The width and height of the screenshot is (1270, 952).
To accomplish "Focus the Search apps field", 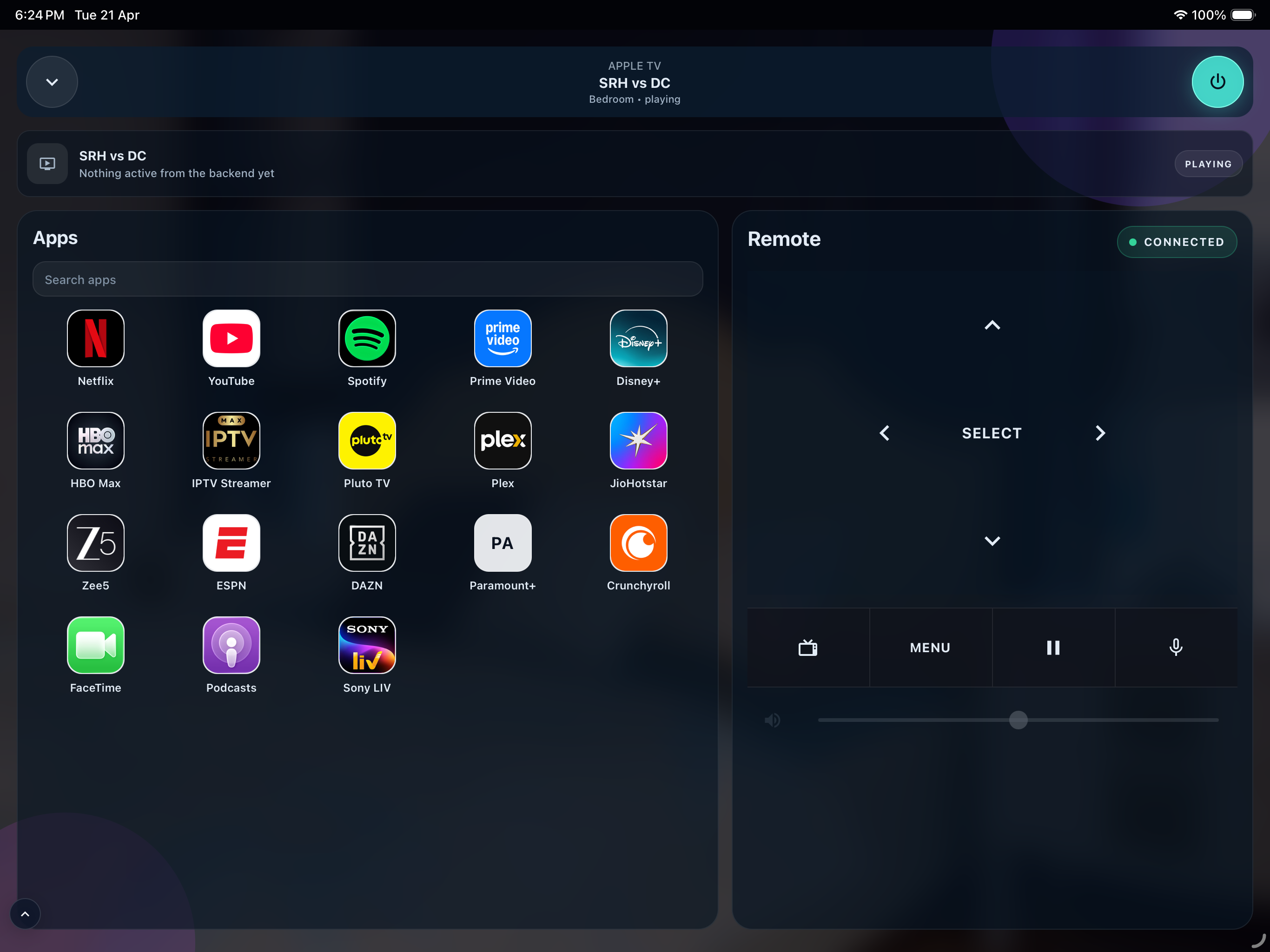I will [367, 279].
